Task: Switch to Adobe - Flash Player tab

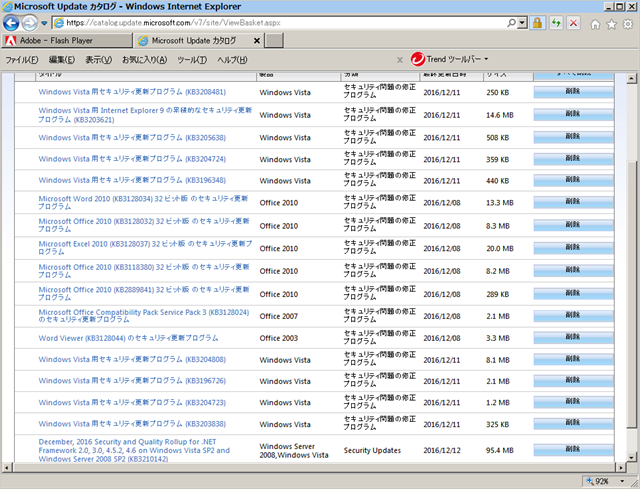Action: (67, 40)
